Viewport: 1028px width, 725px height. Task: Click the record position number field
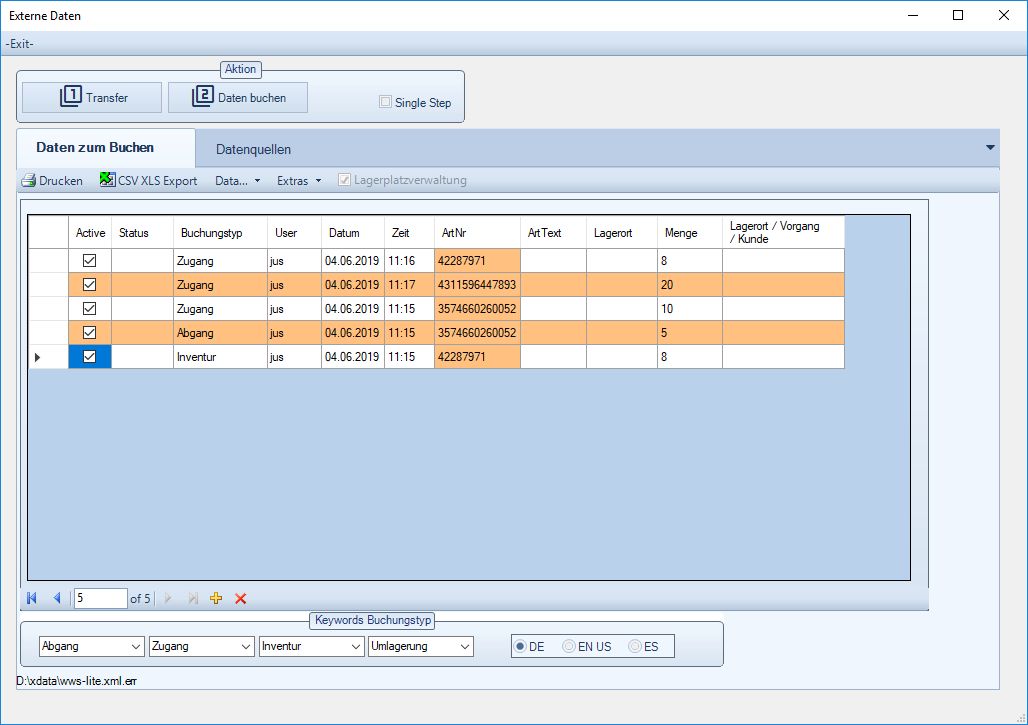(x=100, y=598)
